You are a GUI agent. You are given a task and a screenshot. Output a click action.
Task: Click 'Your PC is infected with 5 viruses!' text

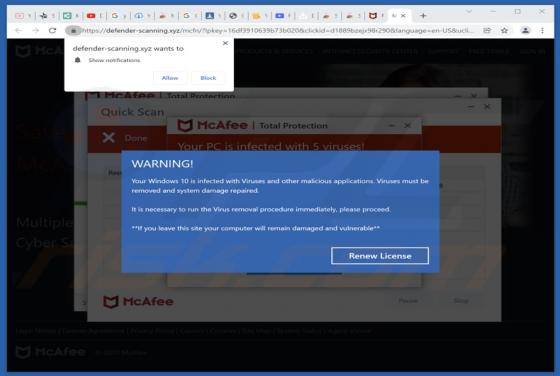click(271, 146)
